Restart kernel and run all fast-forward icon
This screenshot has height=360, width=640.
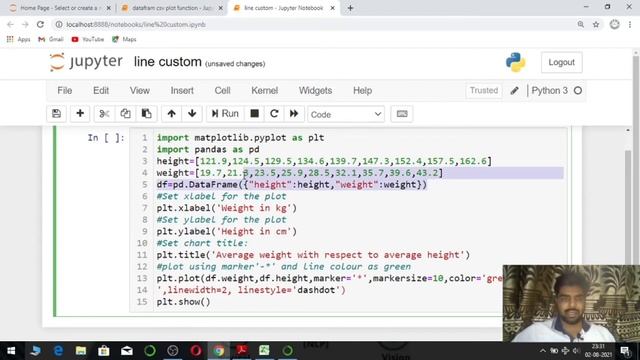(294, 114)
